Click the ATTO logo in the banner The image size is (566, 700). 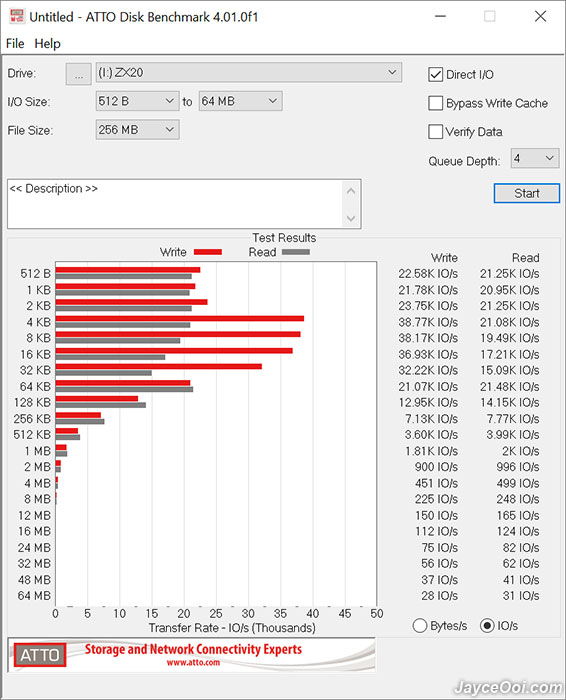tap(40, 654)
